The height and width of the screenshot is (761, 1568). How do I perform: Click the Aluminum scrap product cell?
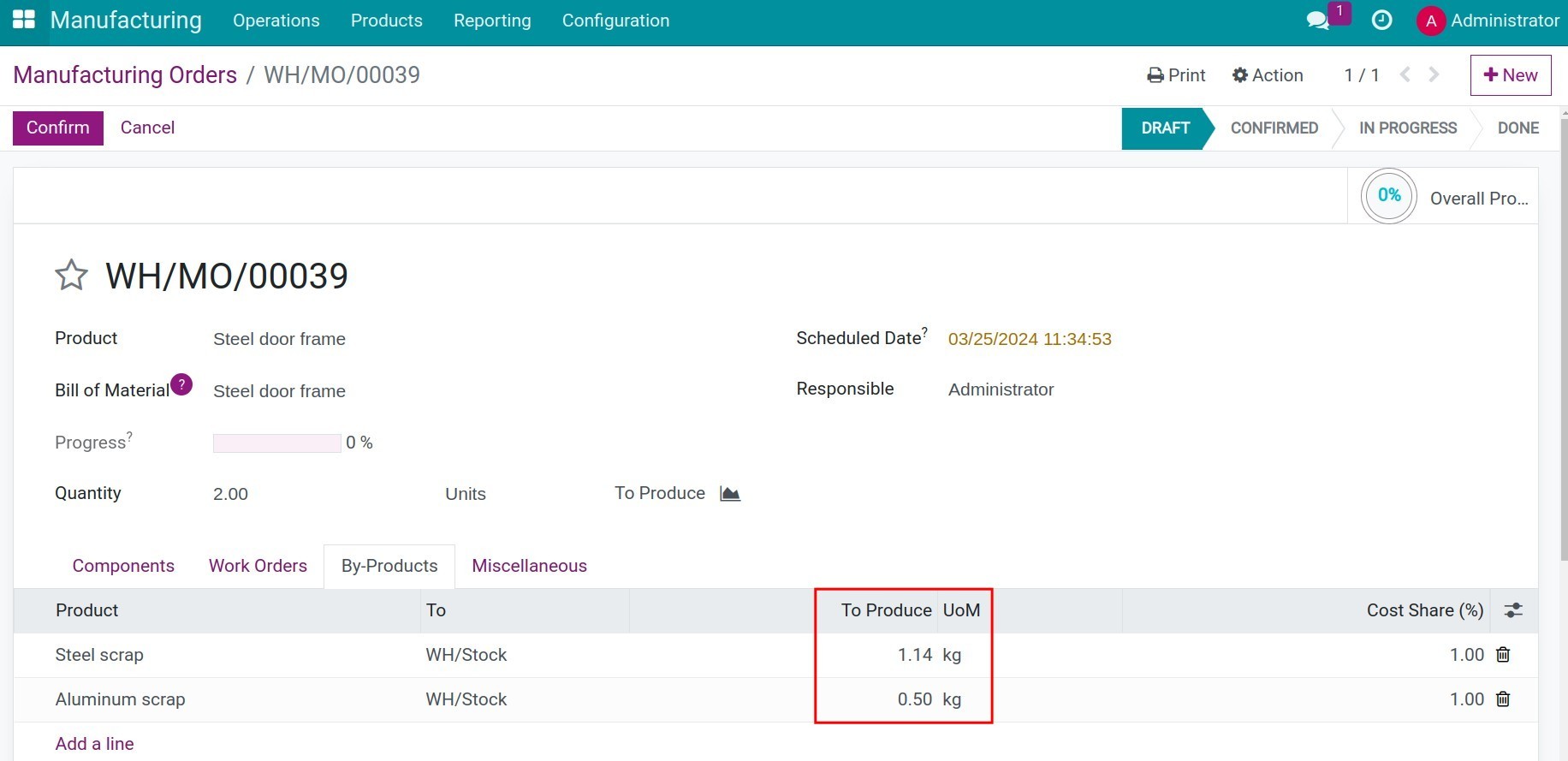[x=121, y=699]
